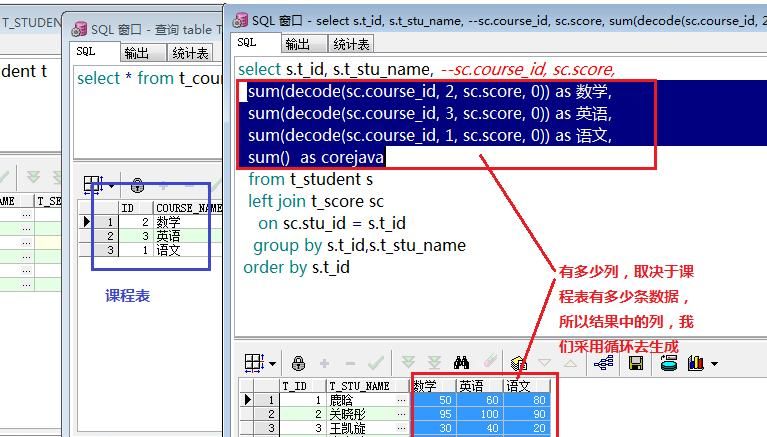Click the lock icon in results toolbar

pyautogui.click(x=298, y=363)
